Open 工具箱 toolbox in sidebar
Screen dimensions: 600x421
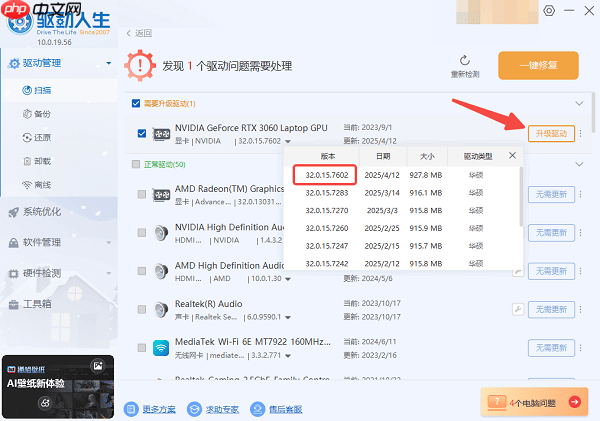point(30,304)
